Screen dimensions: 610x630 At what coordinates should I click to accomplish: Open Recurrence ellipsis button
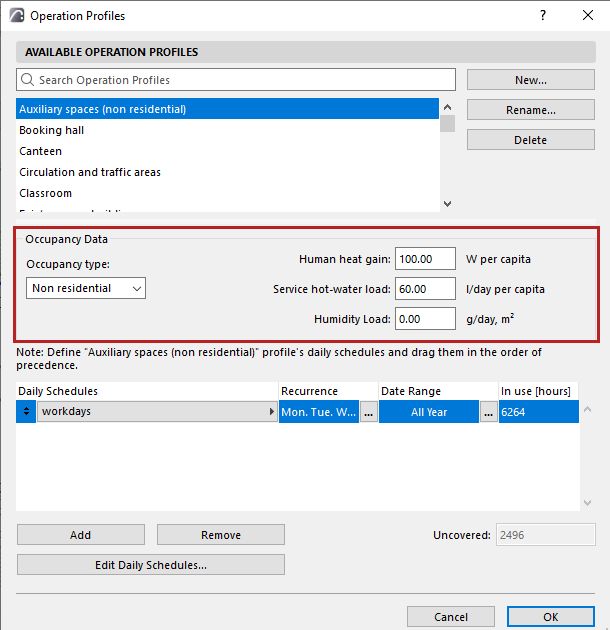click(x=368, y=412)
